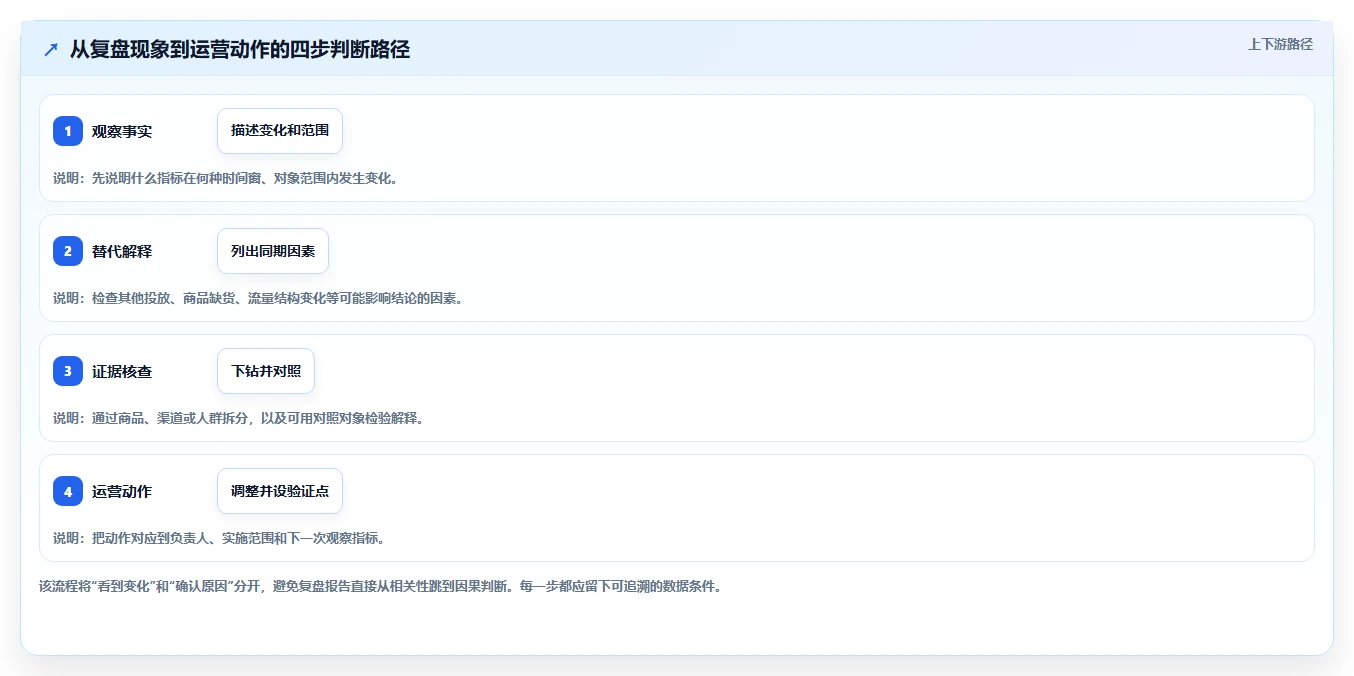
Task: Click the 调整并设验证点 button
Action: click(x=280, y=491)
